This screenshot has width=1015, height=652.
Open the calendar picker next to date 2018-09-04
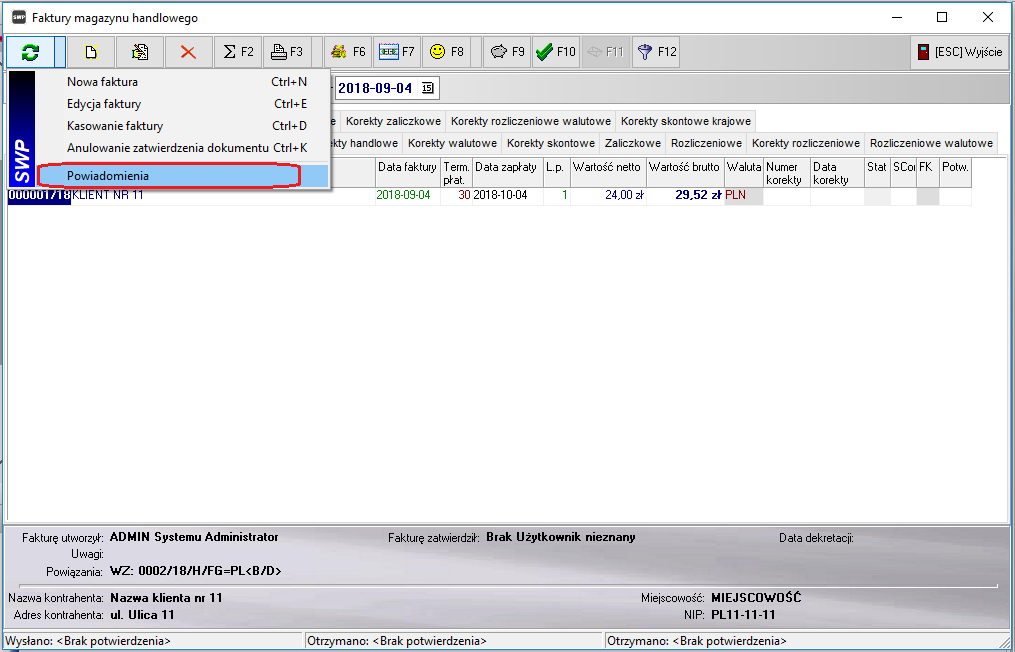(428, 88)
